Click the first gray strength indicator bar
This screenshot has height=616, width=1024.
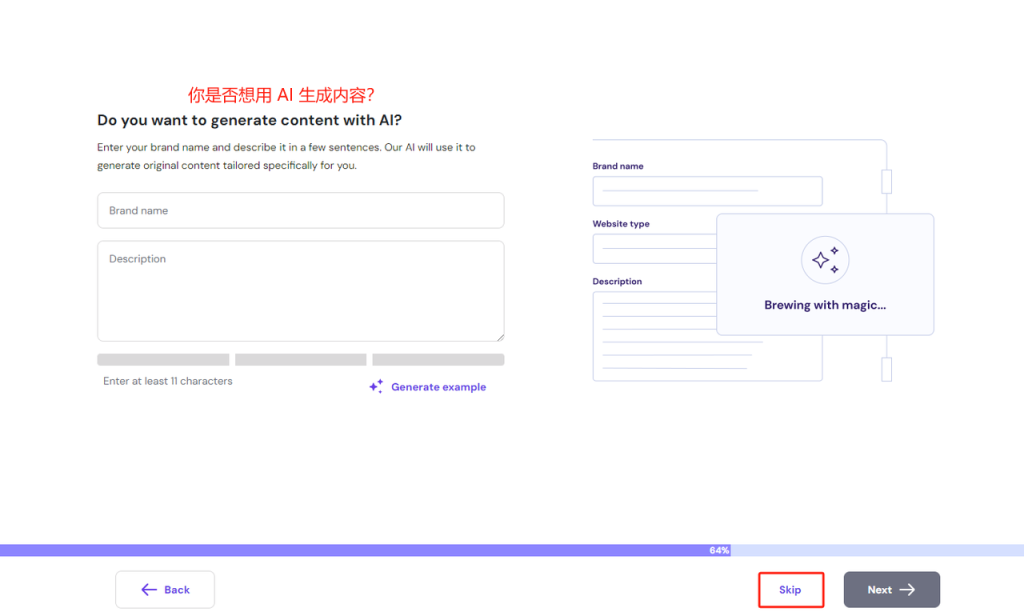[x=163, y=360]
